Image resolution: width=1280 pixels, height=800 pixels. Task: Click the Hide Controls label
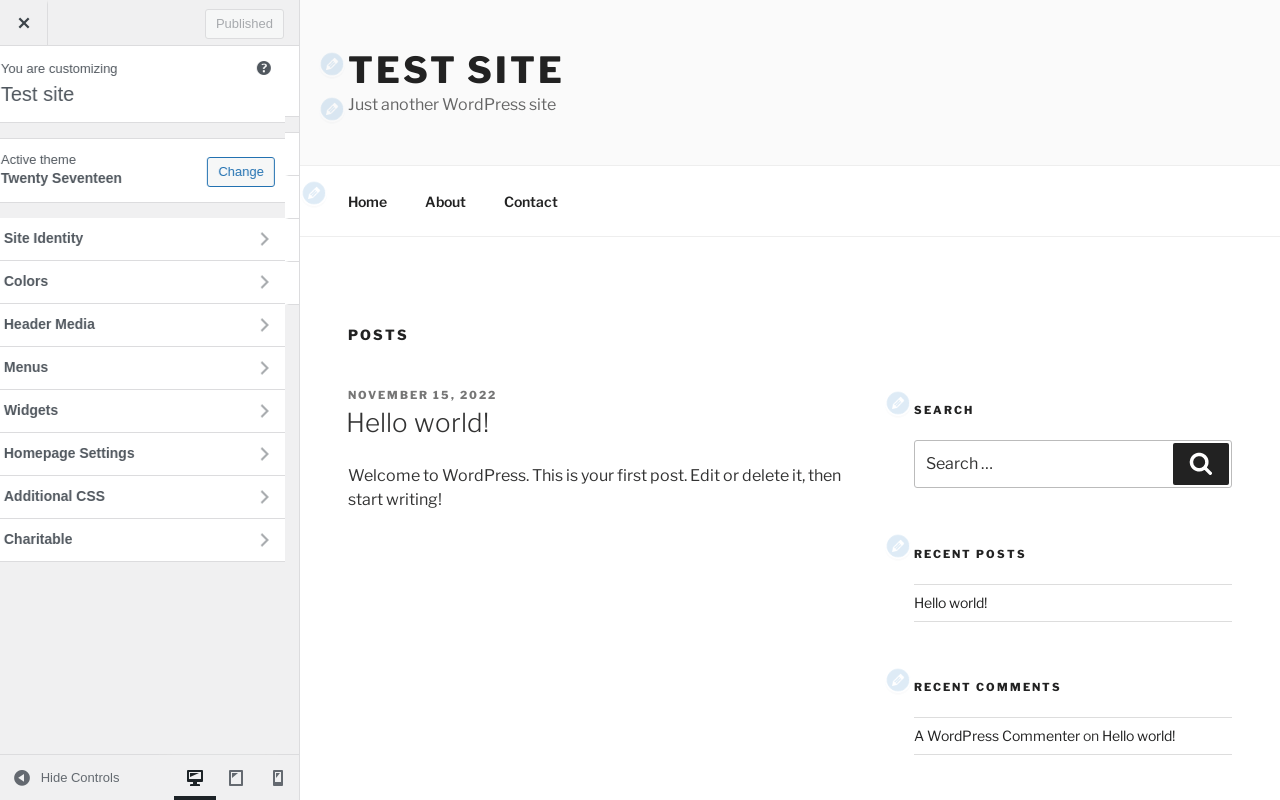tap(80, 778)
